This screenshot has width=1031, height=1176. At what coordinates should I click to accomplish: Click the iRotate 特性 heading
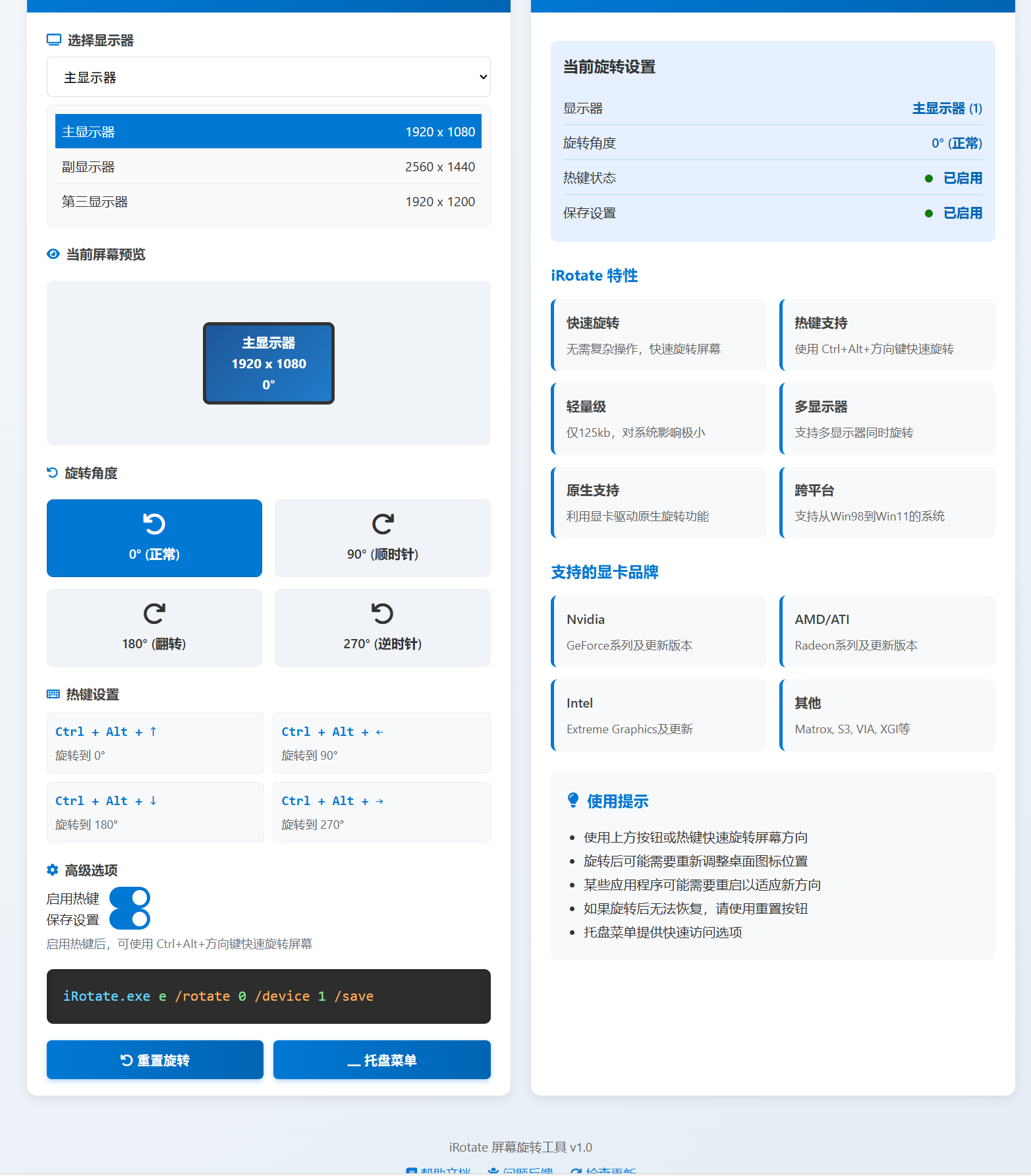tap(594, 275)
